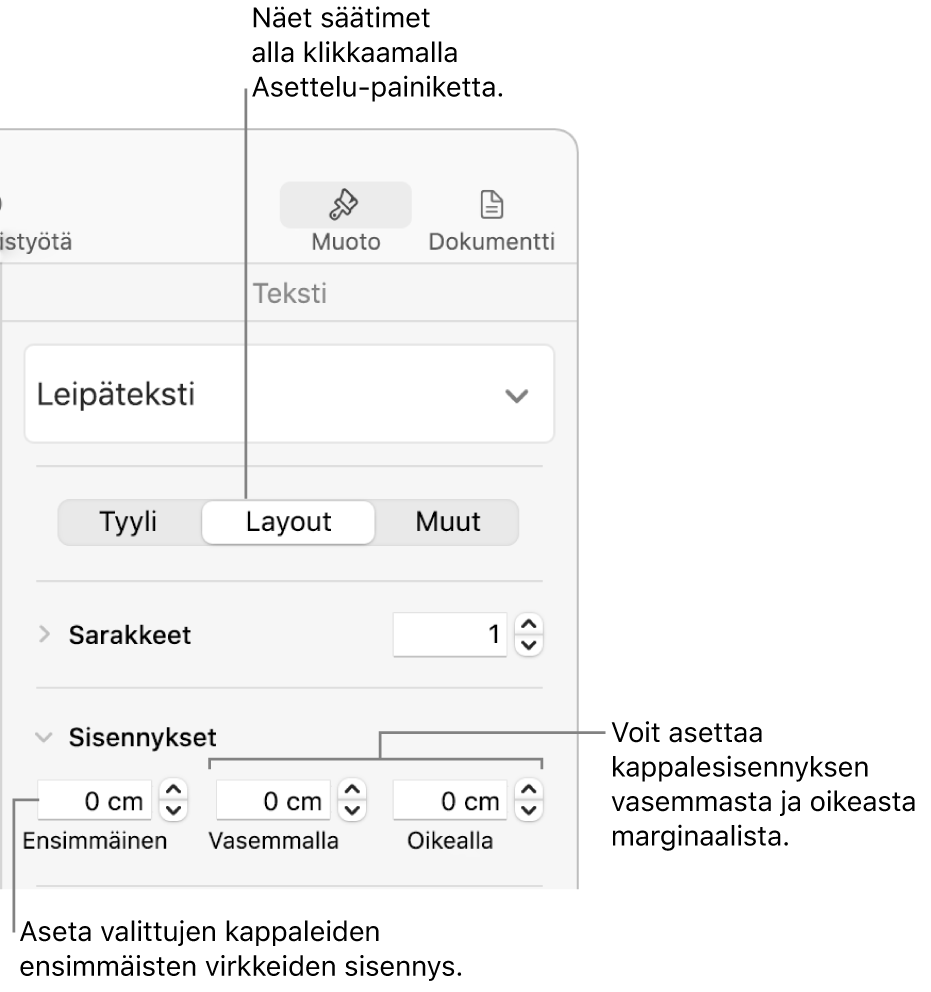
Task: Select the Ensimmäinen indent value field
Action: [x=94, y=800]
